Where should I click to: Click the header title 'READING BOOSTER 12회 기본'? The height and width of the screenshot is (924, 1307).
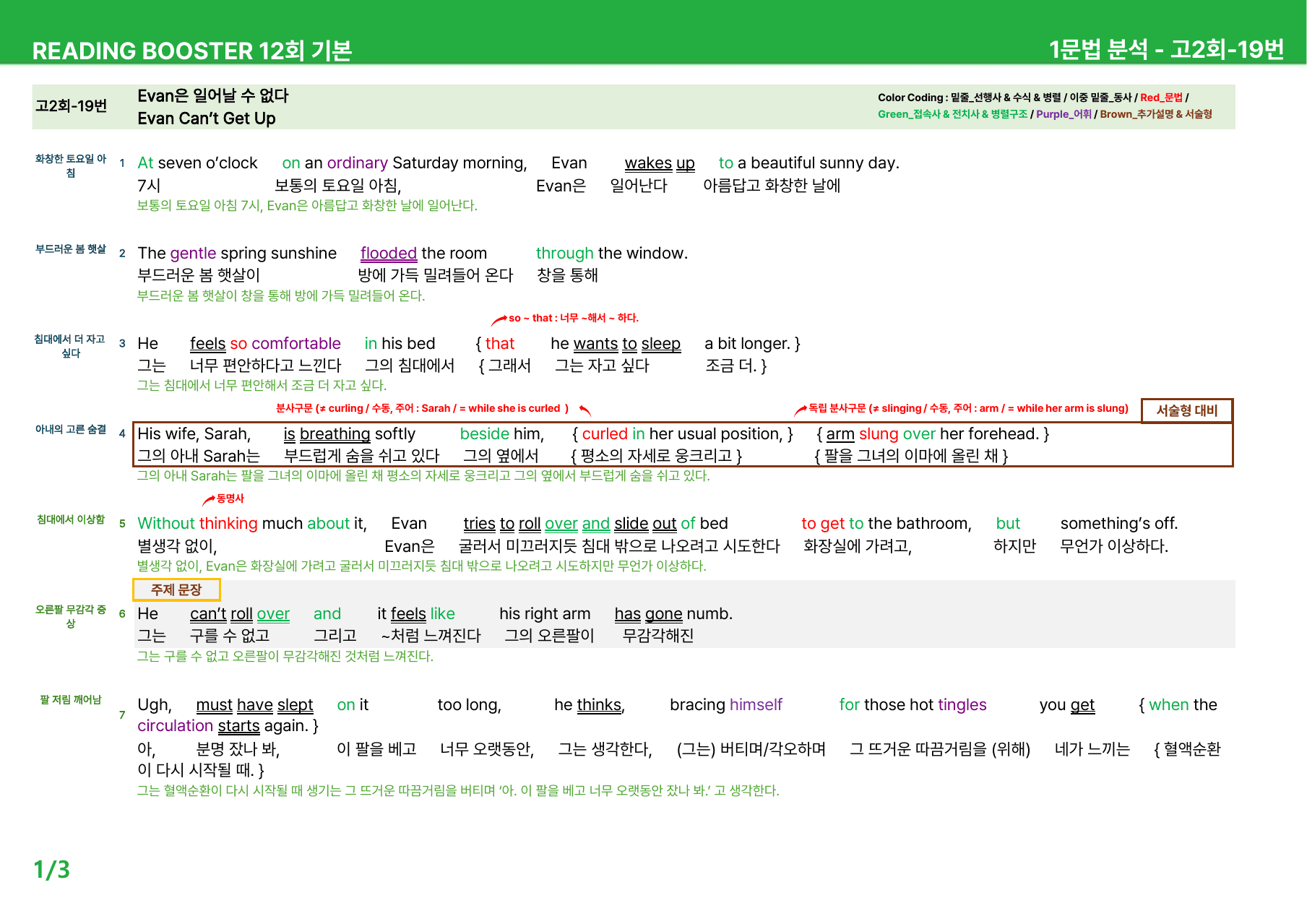pos(192,51)
